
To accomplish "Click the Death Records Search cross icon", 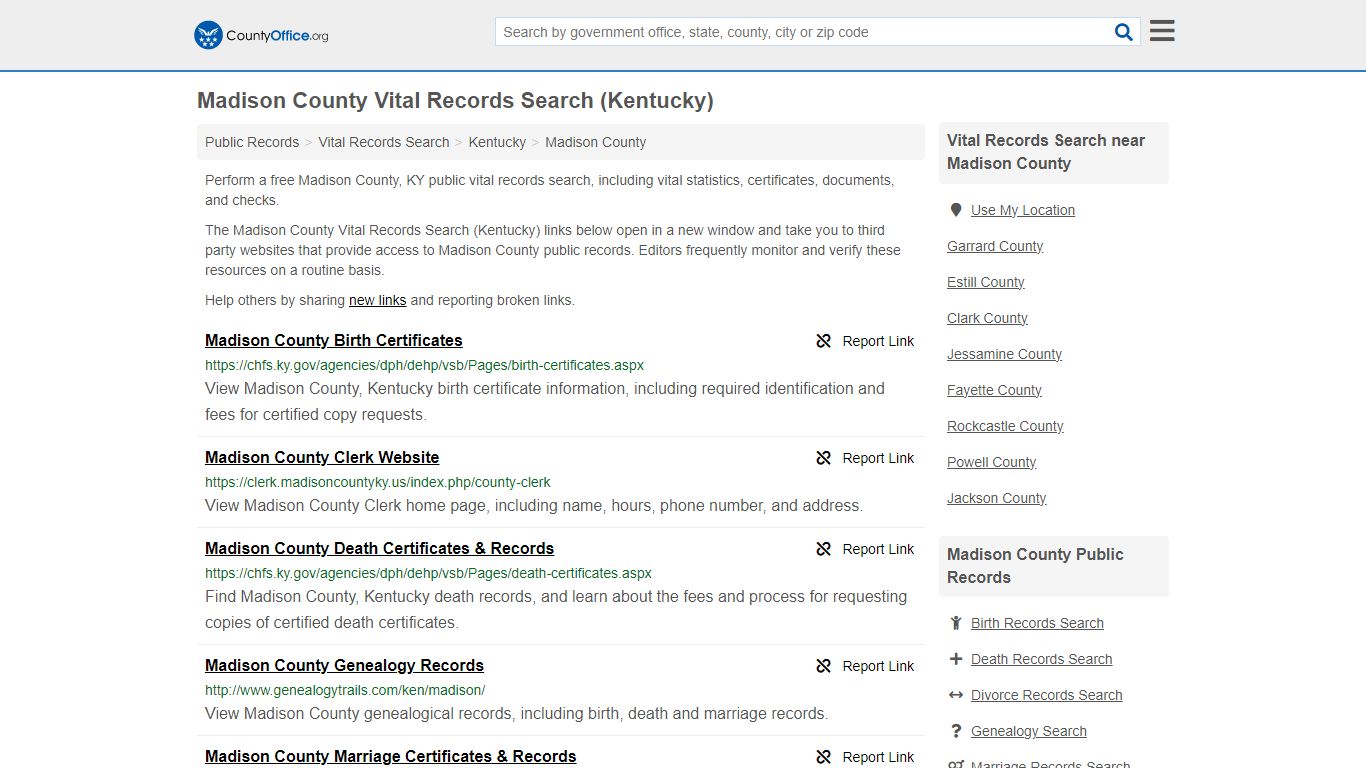I will coord(956,659).
